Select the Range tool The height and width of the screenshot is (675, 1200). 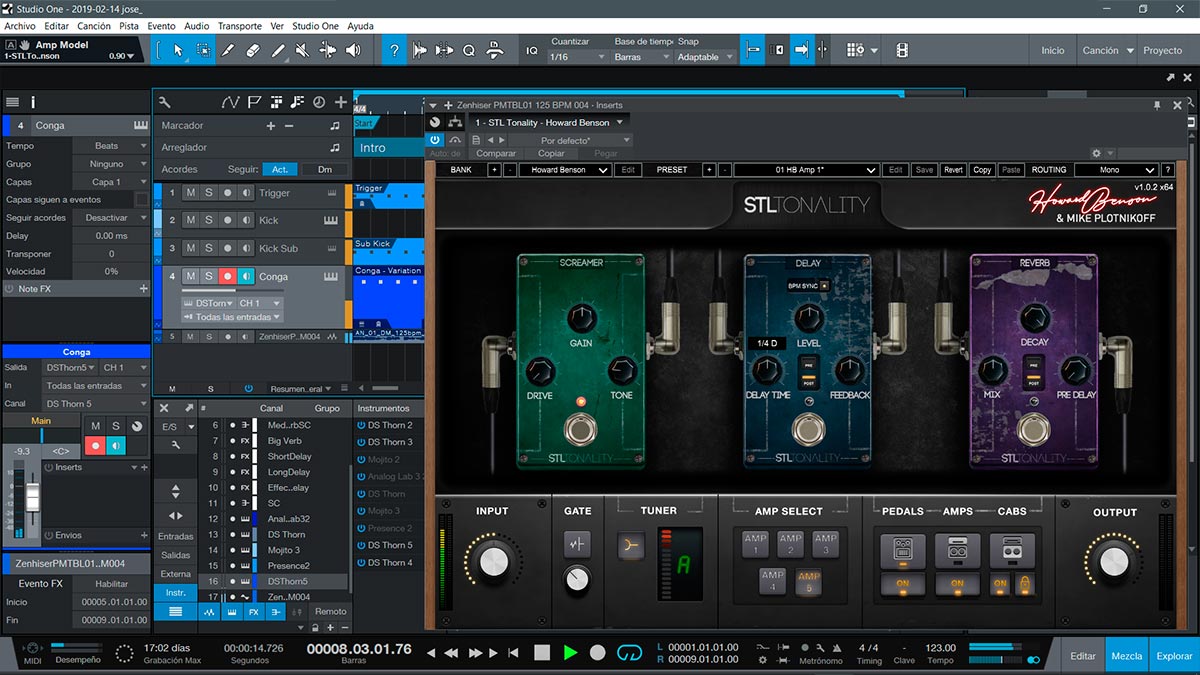(203, 50)
